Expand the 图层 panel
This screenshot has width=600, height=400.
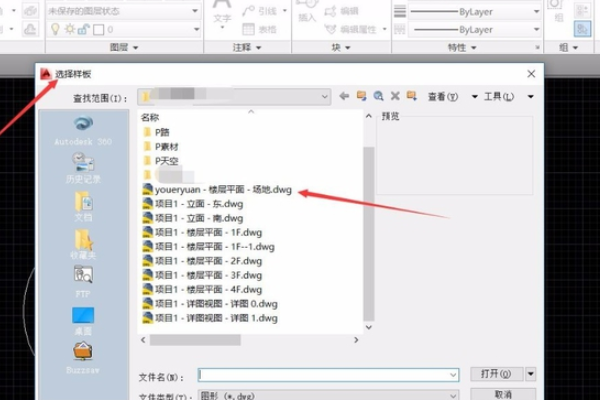tap(124, 47)
